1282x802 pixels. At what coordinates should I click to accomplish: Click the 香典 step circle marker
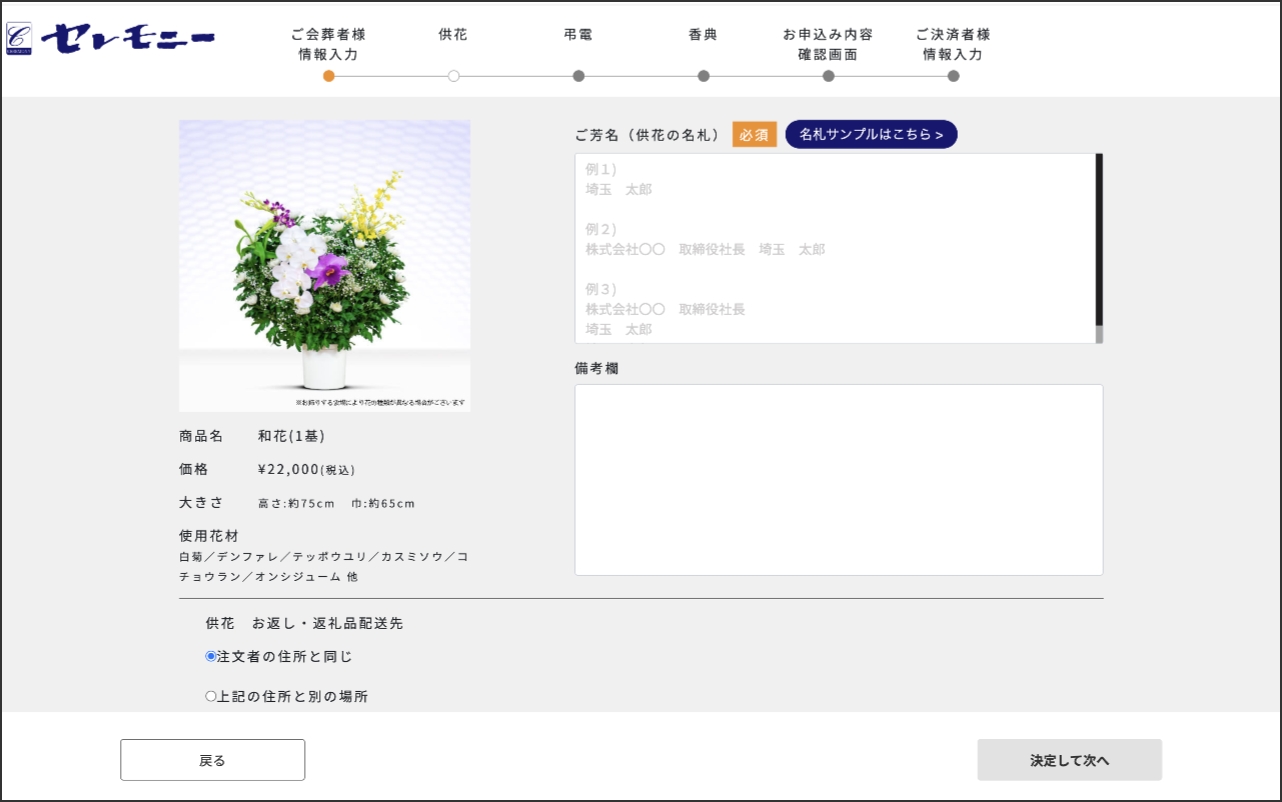click(x=704, y=76)
